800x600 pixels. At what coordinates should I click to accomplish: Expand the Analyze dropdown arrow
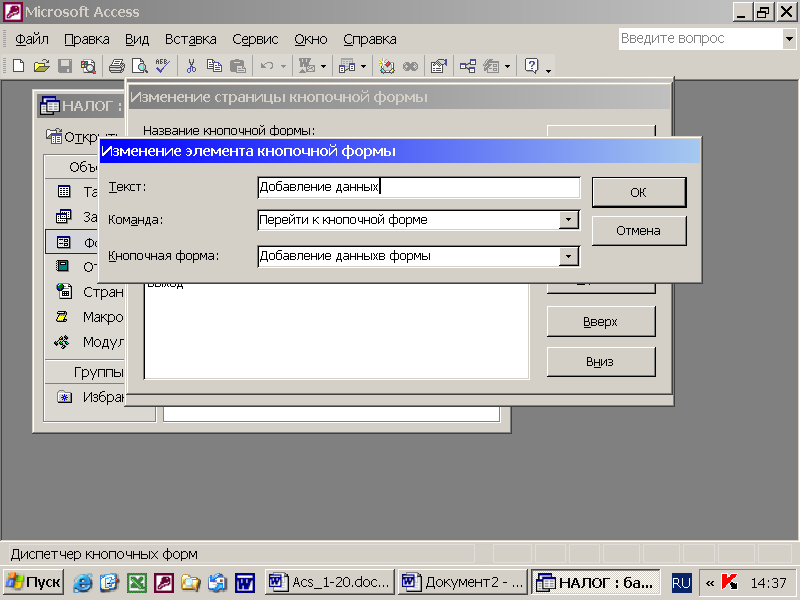(364, 66)
